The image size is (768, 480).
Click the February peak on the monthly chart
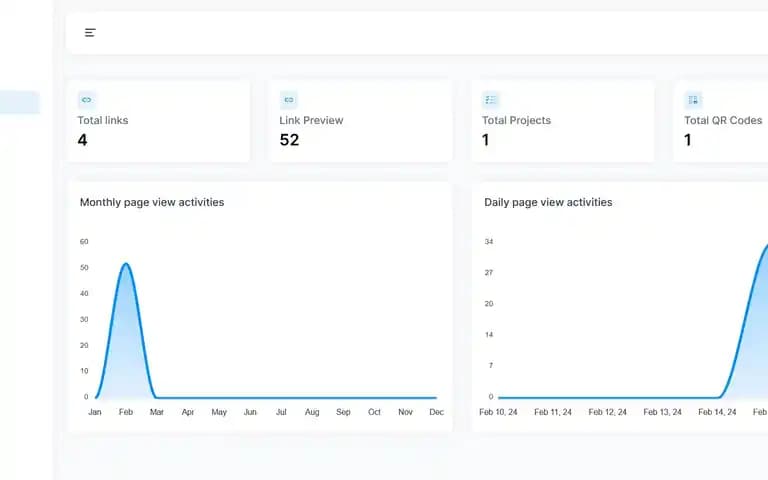126,264
